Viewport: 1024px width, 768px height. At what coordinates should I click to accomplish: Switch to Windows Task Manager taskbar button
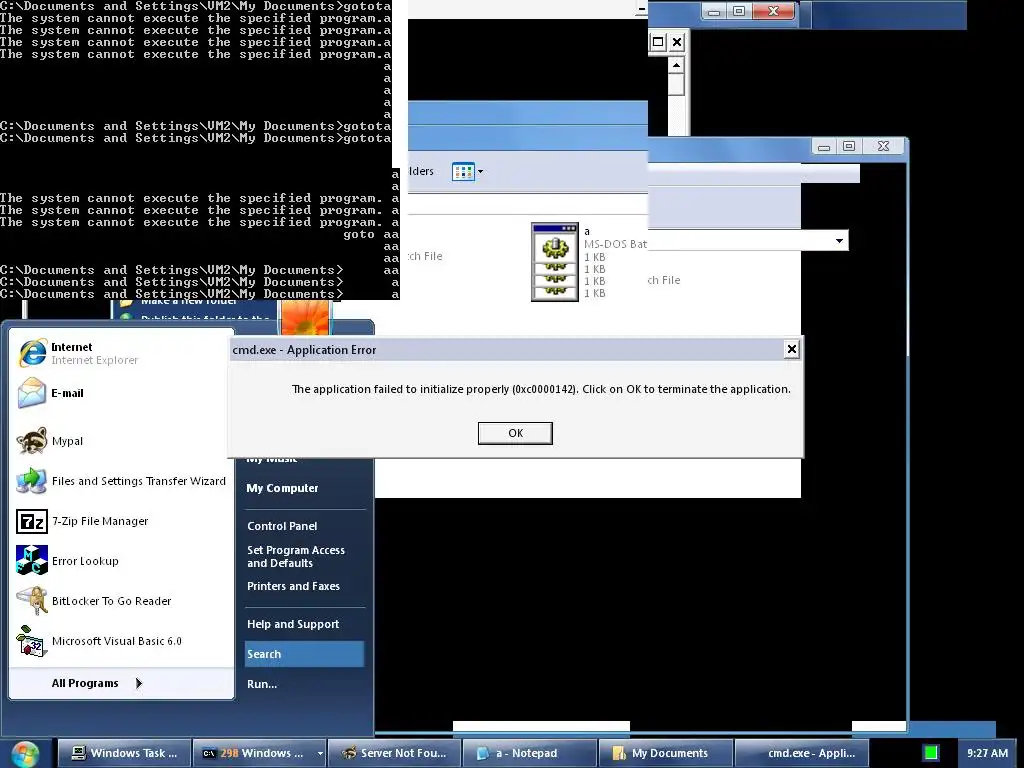124,753
